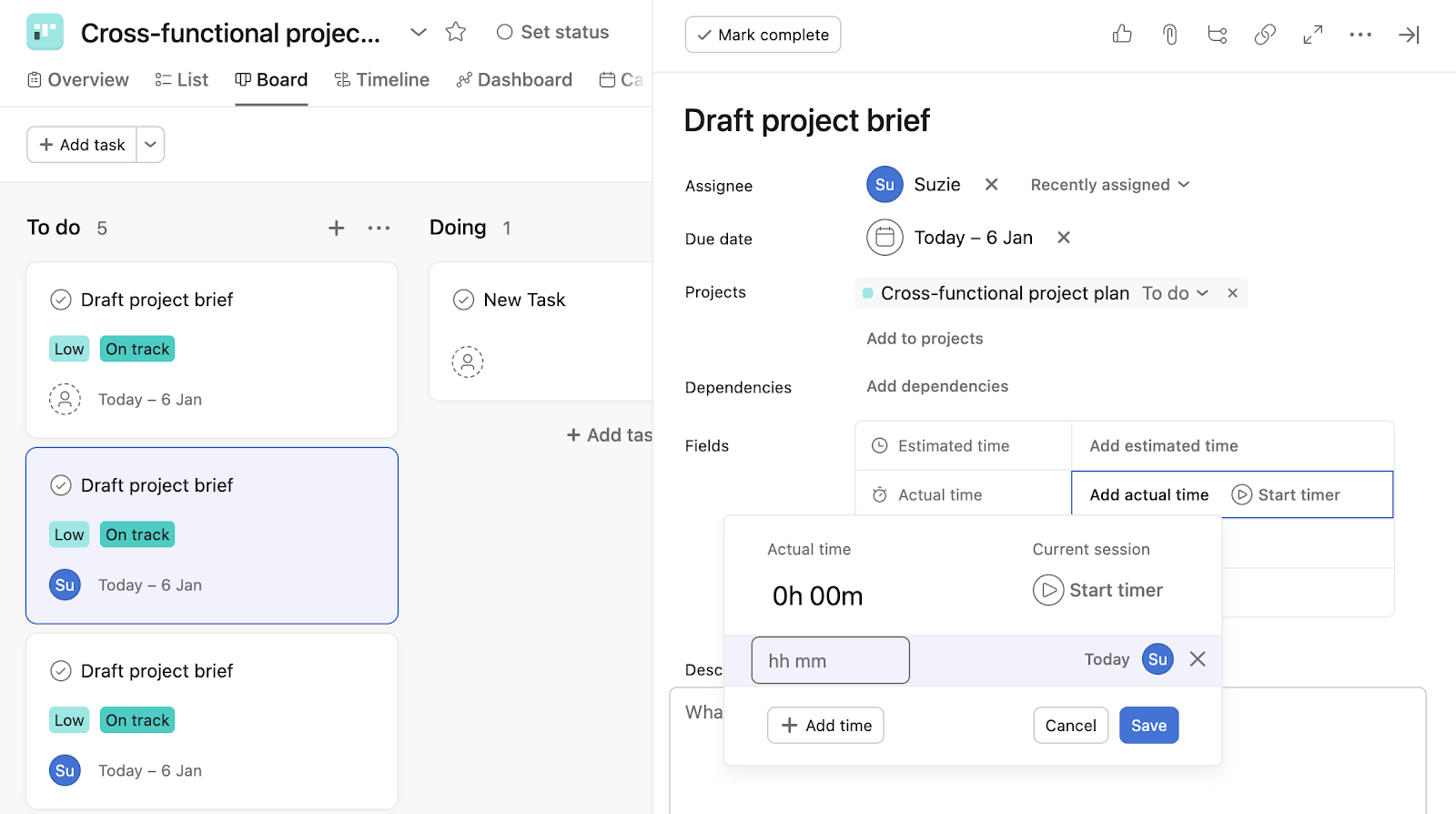Start timer in Actual time field row
Image resolution: width=1456 pixels, height=814 pixels.
coord(1286,494)
